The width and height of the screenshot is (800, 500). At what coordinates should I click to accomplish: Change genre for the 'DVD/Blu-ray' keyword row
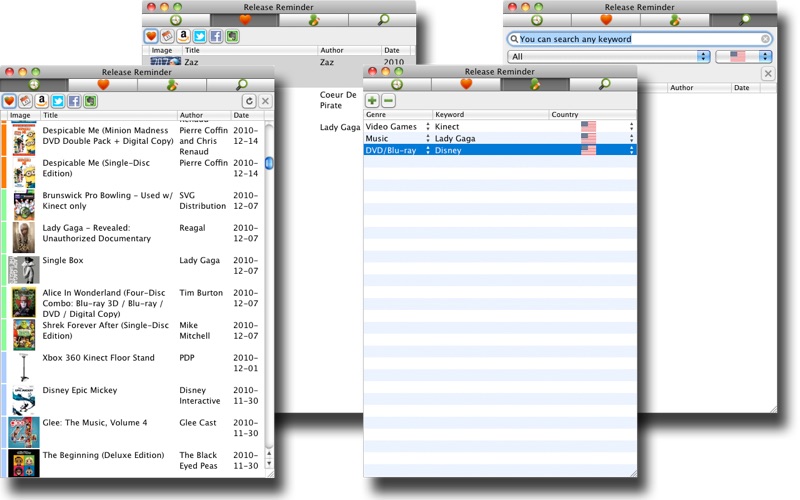[x=398, y=150]
